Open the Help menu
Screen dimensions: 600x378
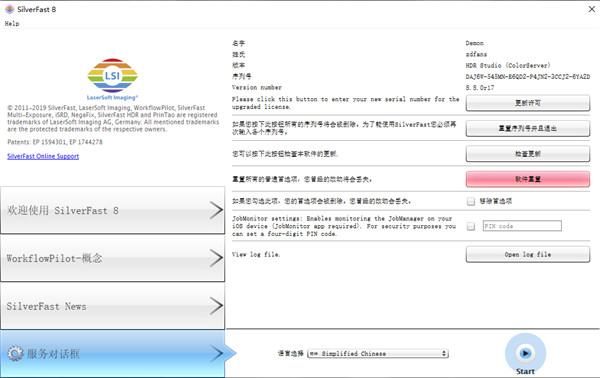pos(12,23)
